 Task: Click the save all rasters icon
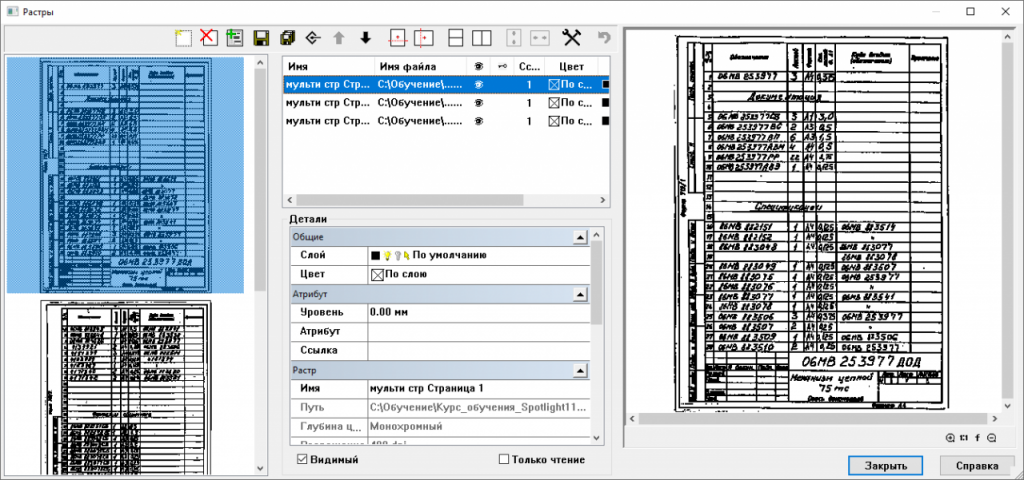tap(287, 38)
